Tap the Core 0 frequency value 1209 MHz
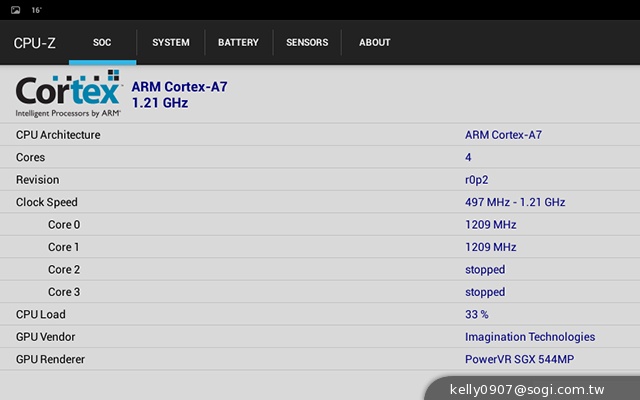The width and height of the screenshot is (640, 400). coord(490,225)
